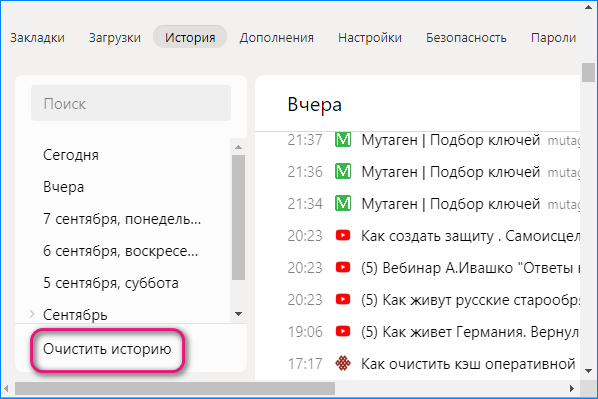Click the page vertical scrollbar thumb
The height and width of the screenshot is (399, 598).
589,72
